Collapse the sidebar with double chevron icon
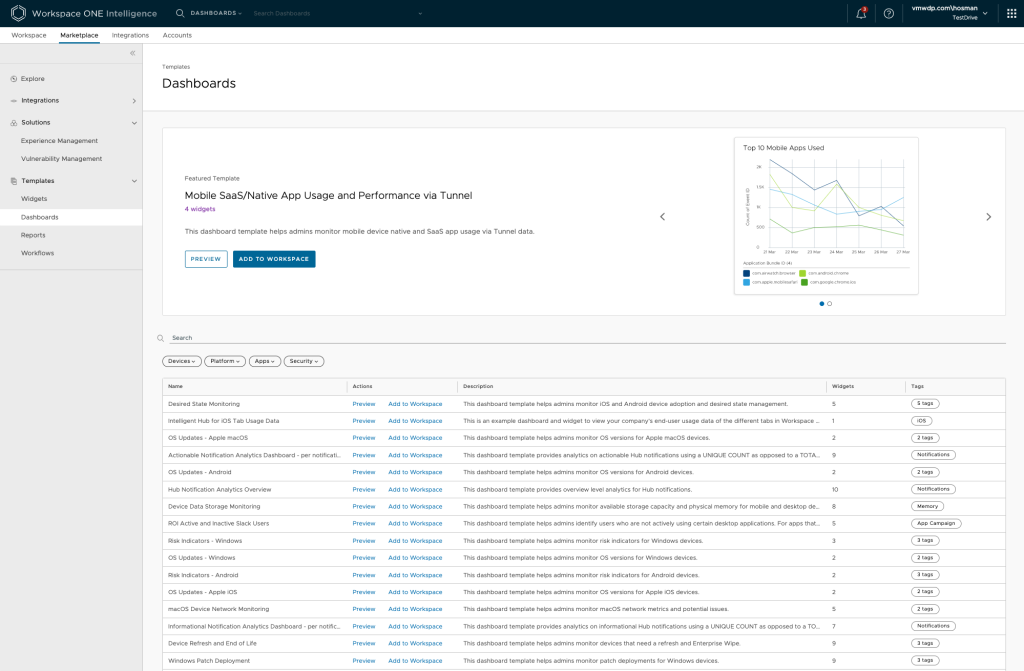The height and width of the screenshot is (671, 1024). pos(133,52)
